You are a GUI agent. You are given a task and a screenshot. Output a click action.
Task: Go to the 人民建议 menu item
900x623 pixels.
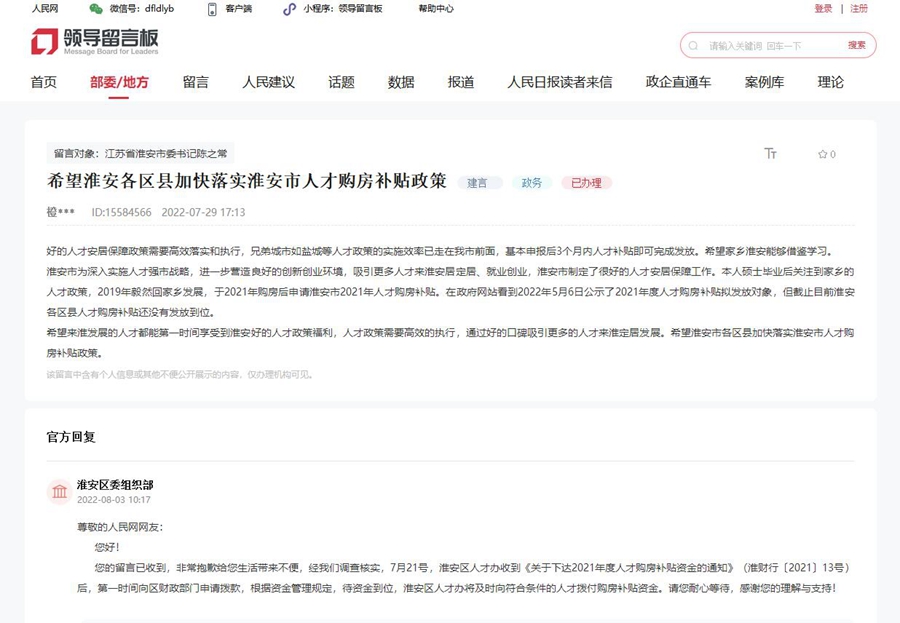coord(268,82)
